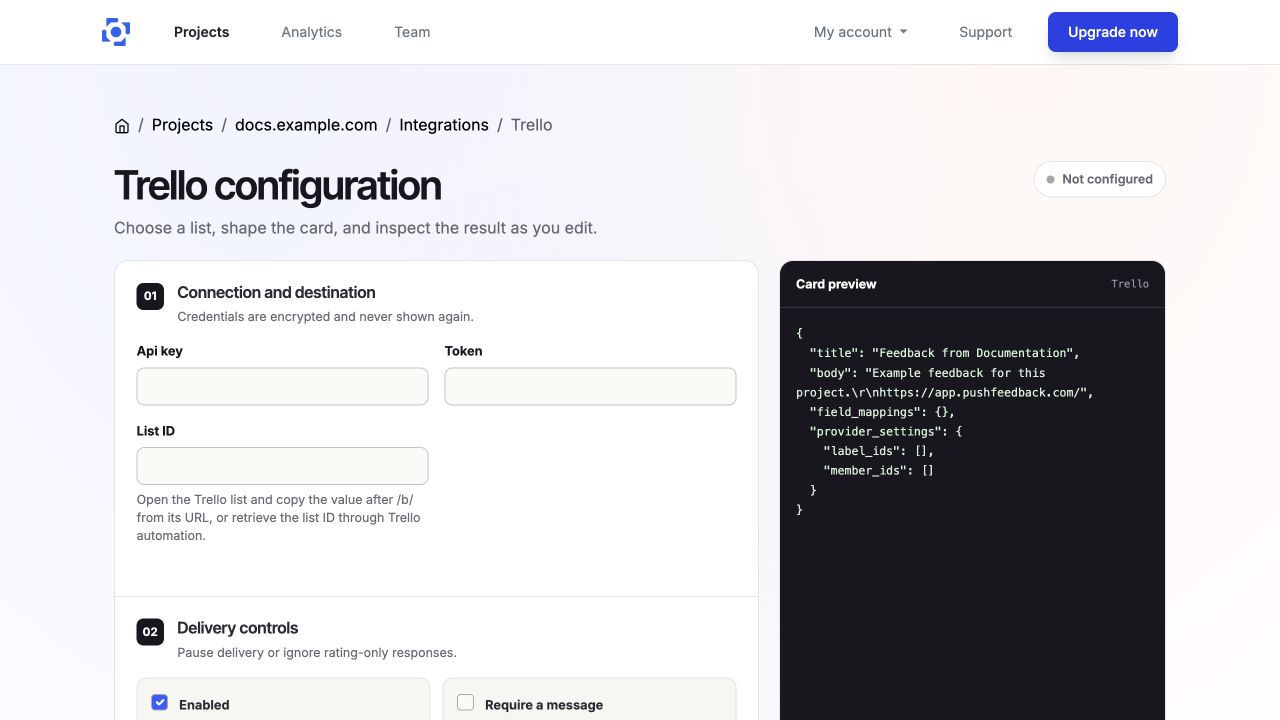Click the Connection and destination heading
Viewport: 1280px width, 720px height.
[276, 292]
